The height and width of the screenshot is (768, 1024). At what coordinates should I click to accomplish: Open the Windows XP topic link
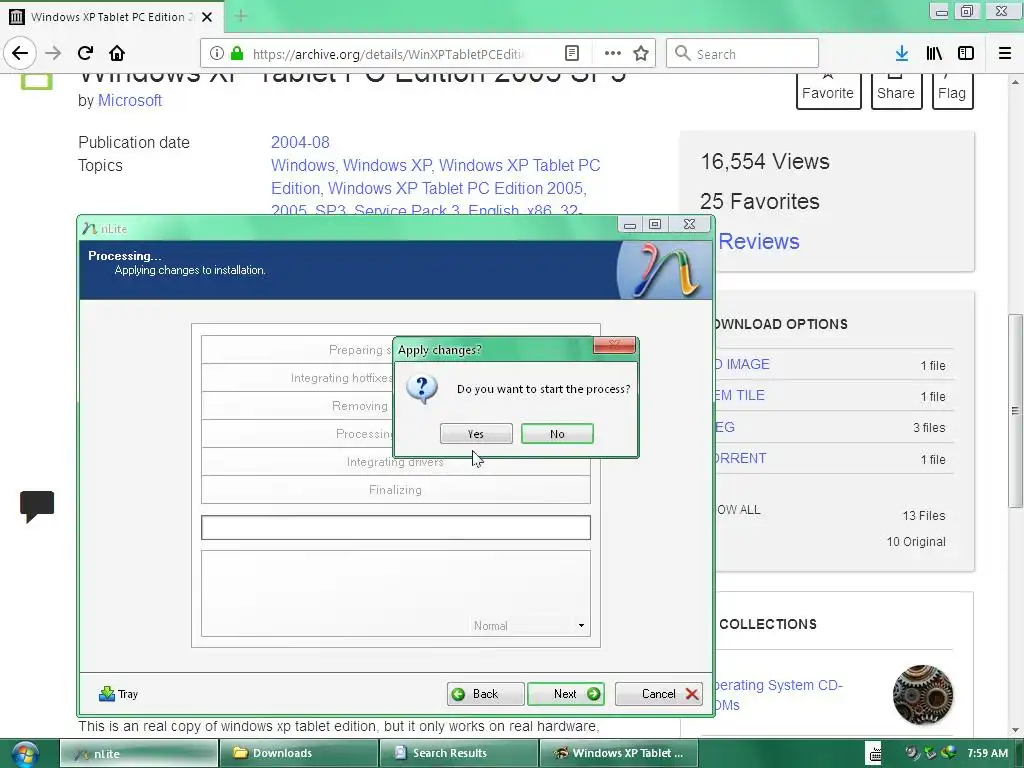pos(387,165)
